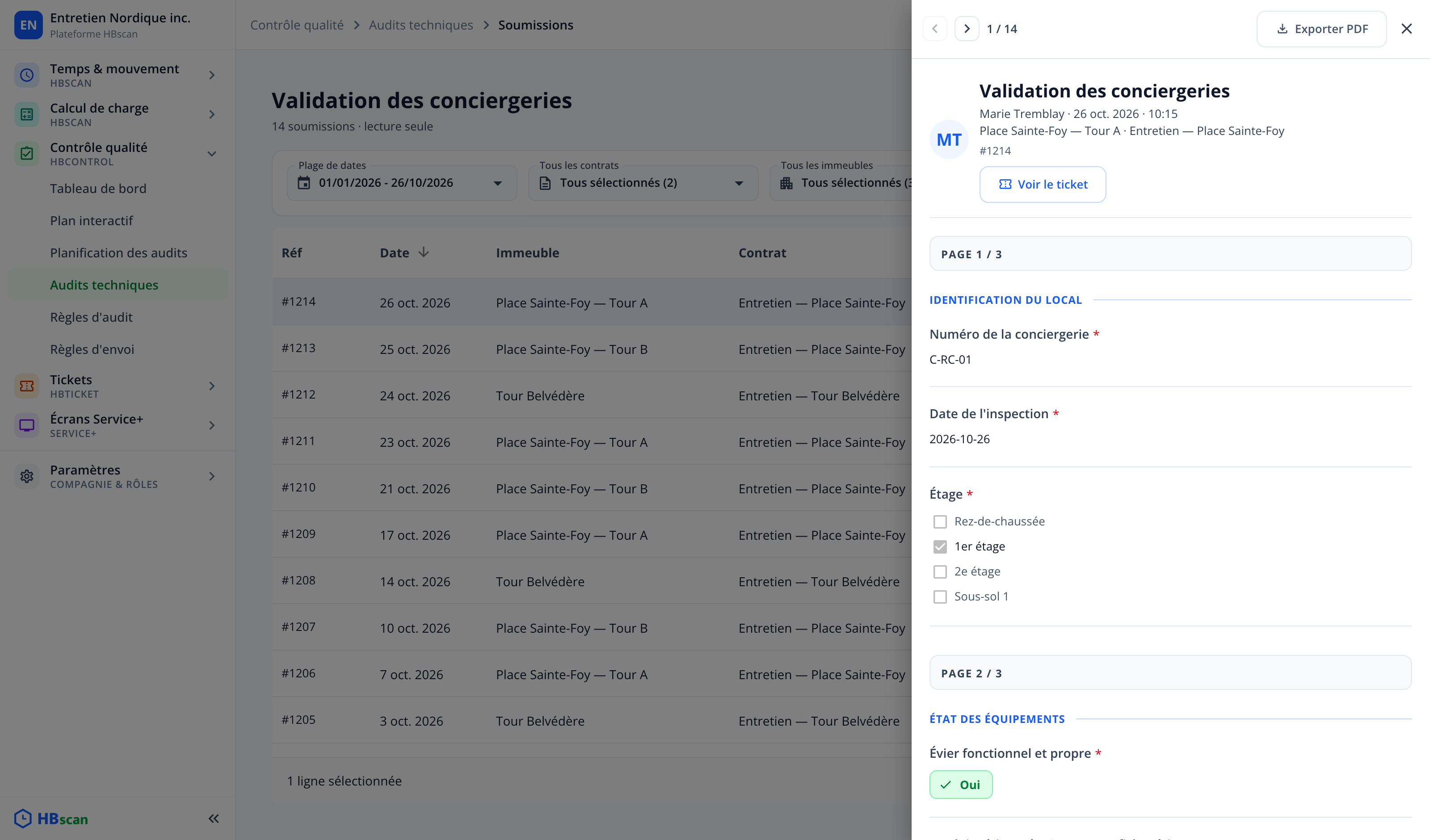Screen dimensions: 1430x840
Task: Click the calendar icon in Plage de dates
Action: point(304,183)
